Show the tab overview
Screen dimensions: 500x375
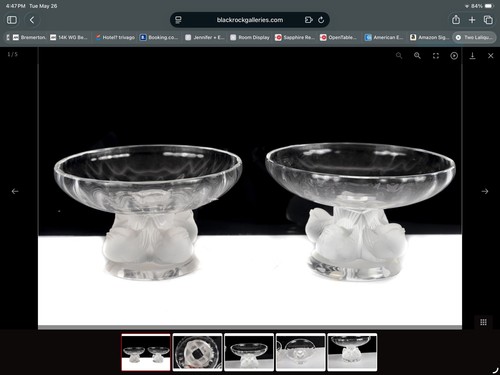tap(488, 20)
